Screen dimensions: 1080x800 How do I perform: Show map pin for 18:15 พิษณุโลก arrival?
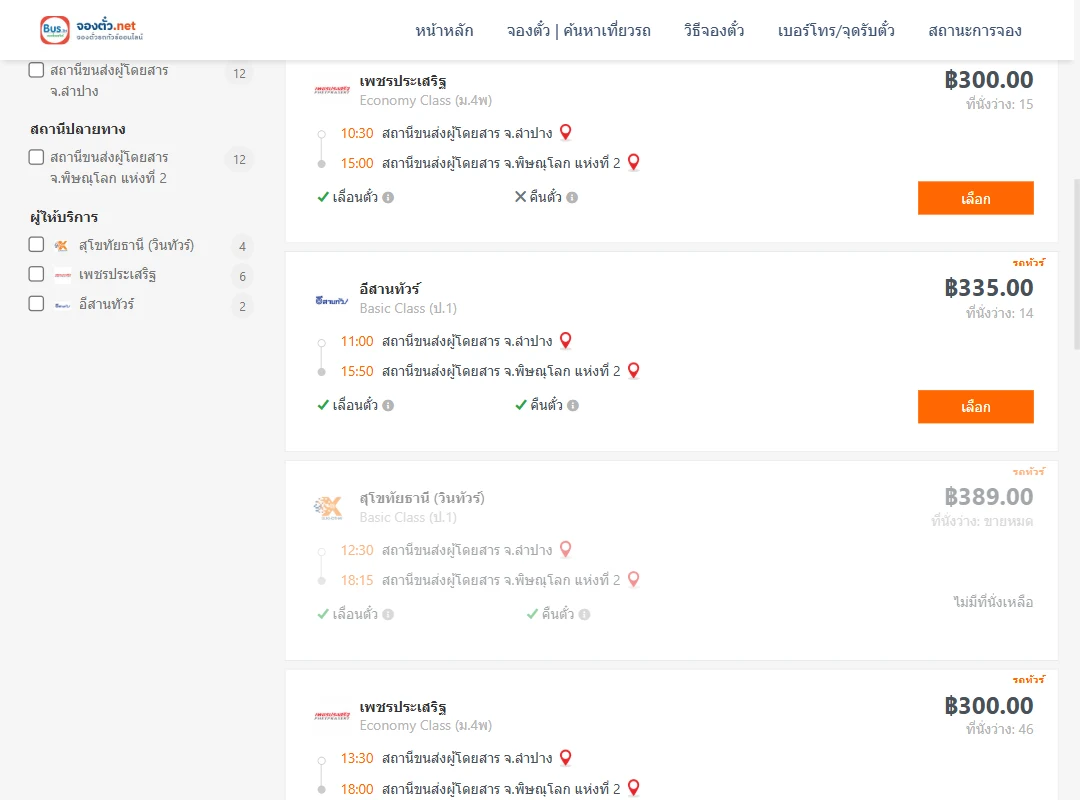(634, 580)
